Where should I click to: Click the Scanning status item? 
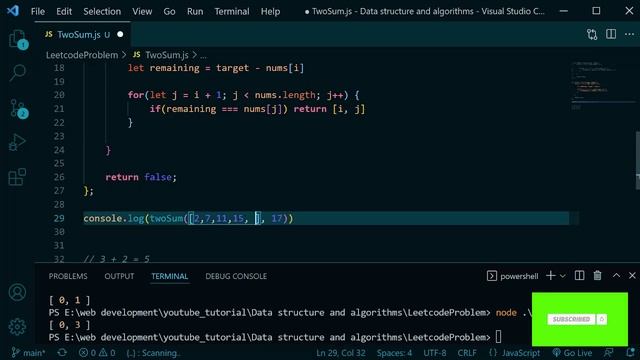tap(153, 353)
